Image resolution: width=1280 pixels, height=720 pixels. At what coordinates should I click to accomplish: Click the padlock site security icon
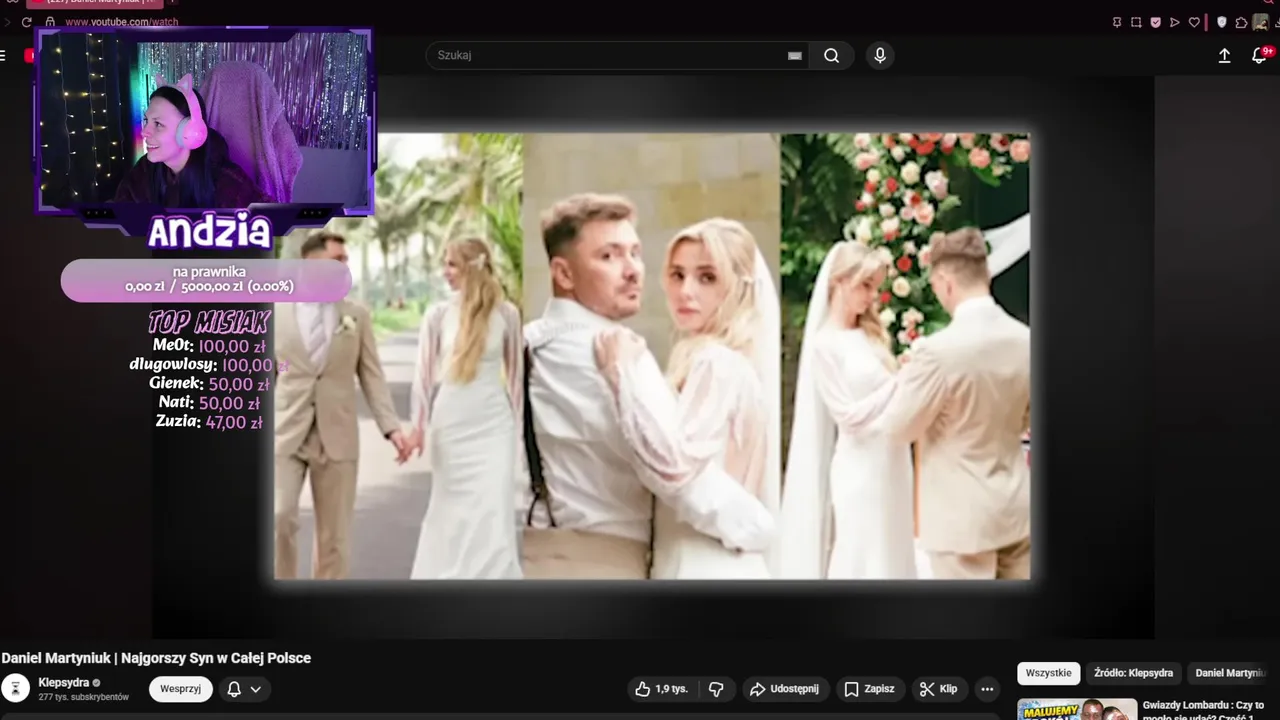(x=49, y=22)
